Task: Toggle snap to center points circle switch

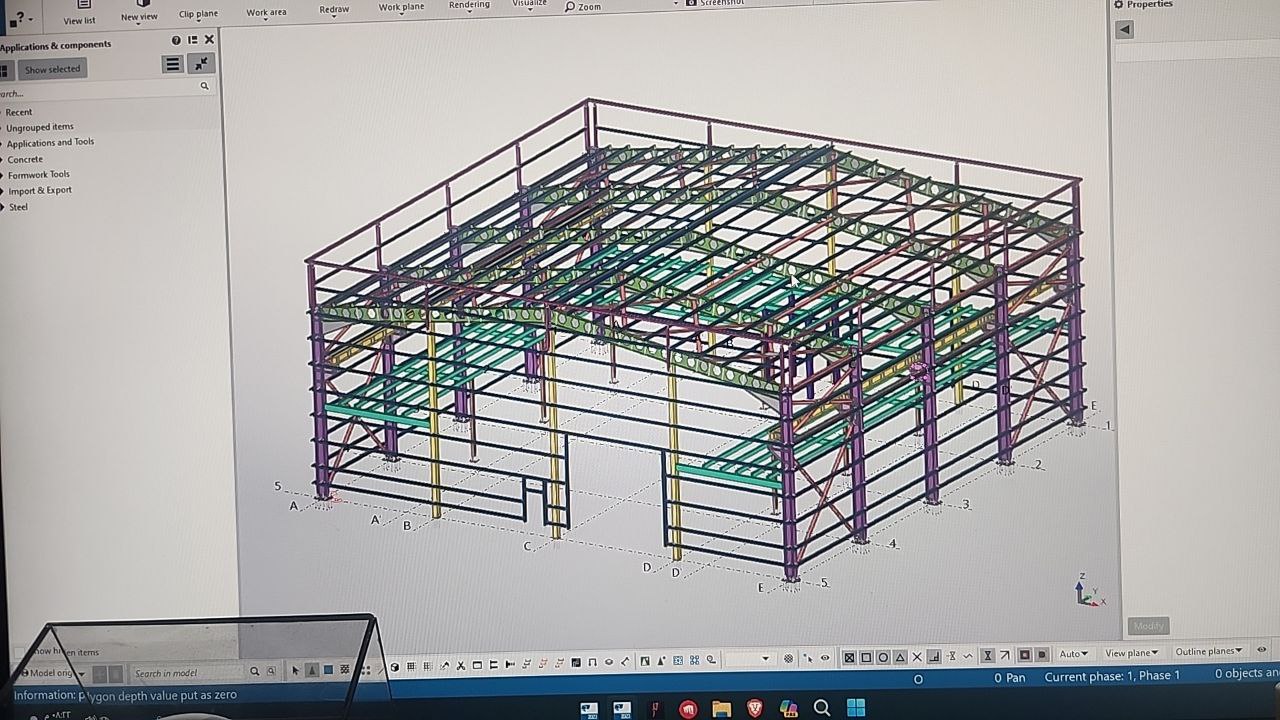Action: (883, 657)
